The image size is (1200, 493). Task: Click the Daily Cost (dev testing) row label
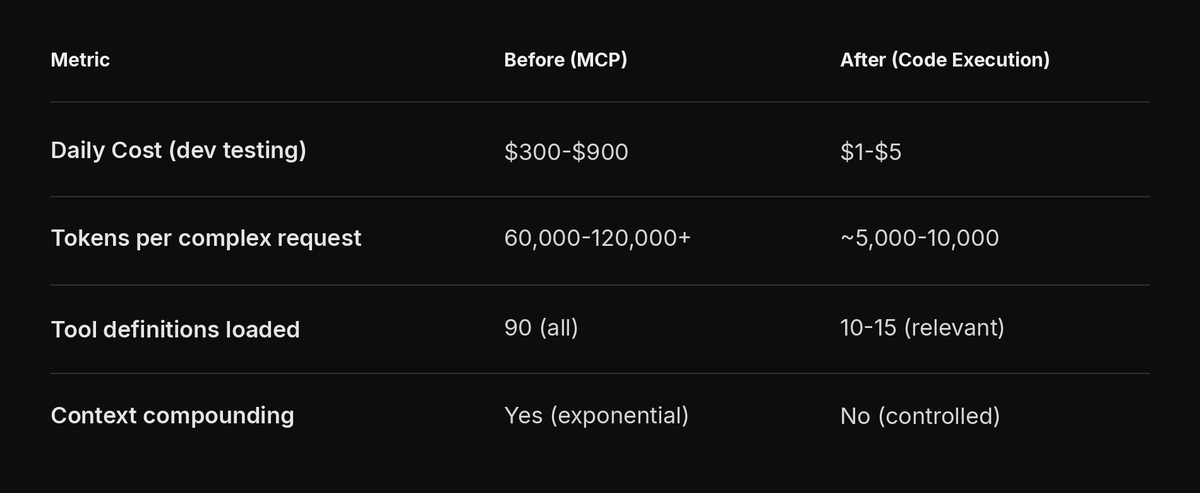(178, 151)
